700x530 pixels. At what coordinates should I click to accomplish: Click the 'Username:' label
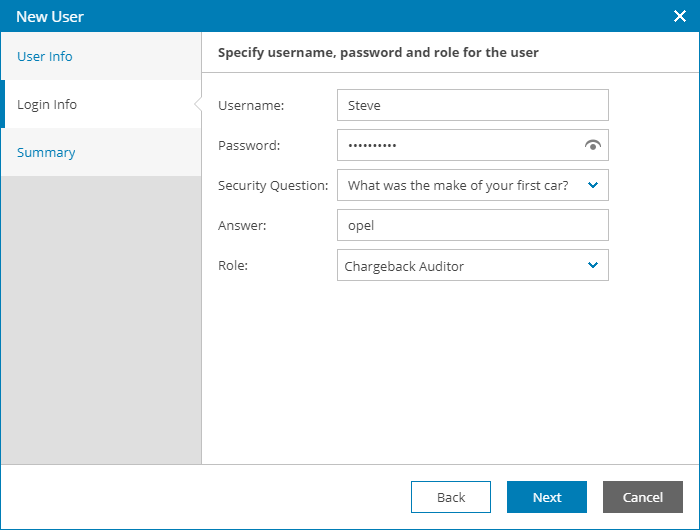[x=251, y=105]
